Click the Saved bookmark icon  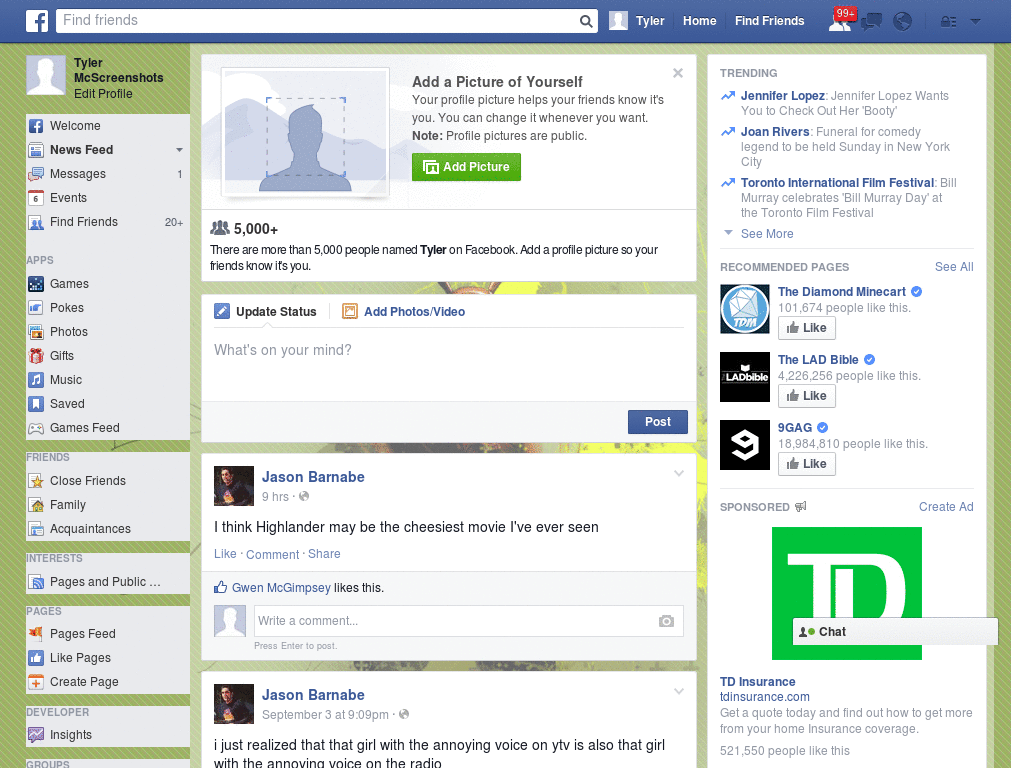36,404
